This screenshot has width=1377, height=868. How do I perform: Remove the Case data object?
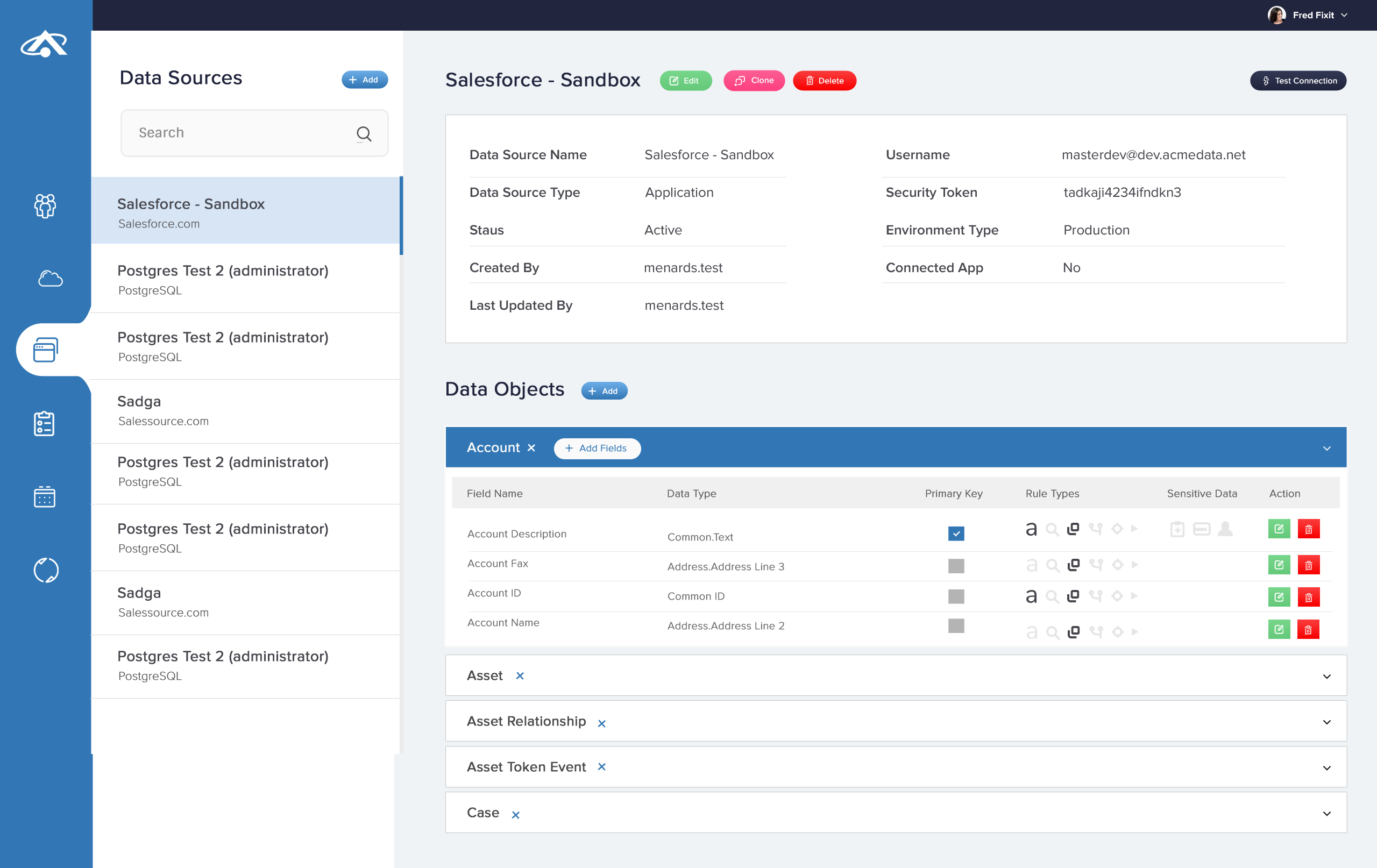pyautogui.click(x=515, y=815)
